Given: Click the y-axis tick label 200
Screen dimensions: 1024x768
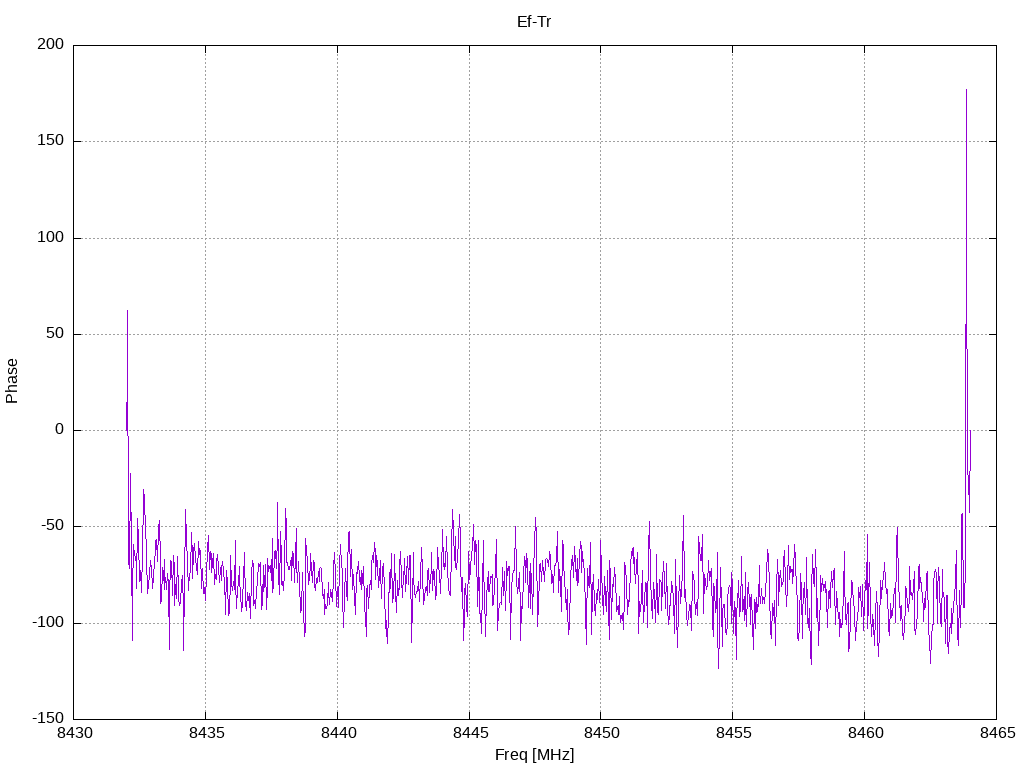Looking at the screenshot, I should click(x=51, y=44).
